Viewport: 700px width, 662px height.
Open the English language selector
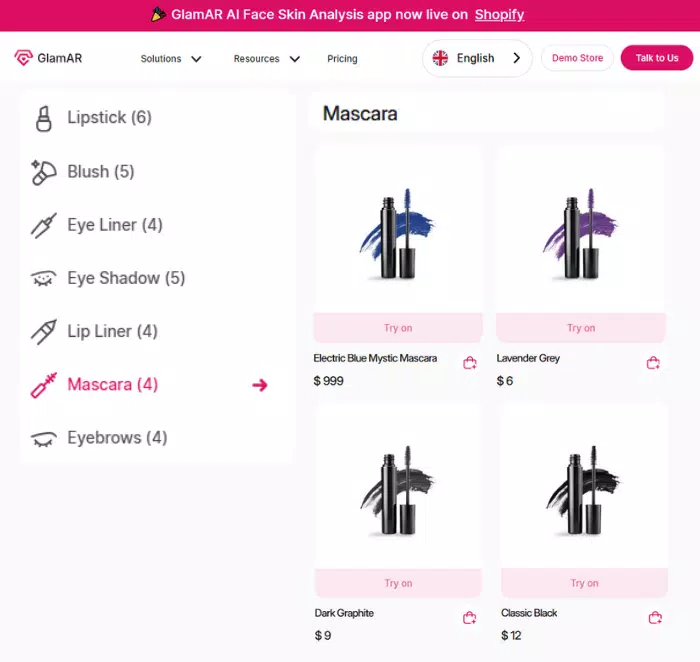click(477, 58)
